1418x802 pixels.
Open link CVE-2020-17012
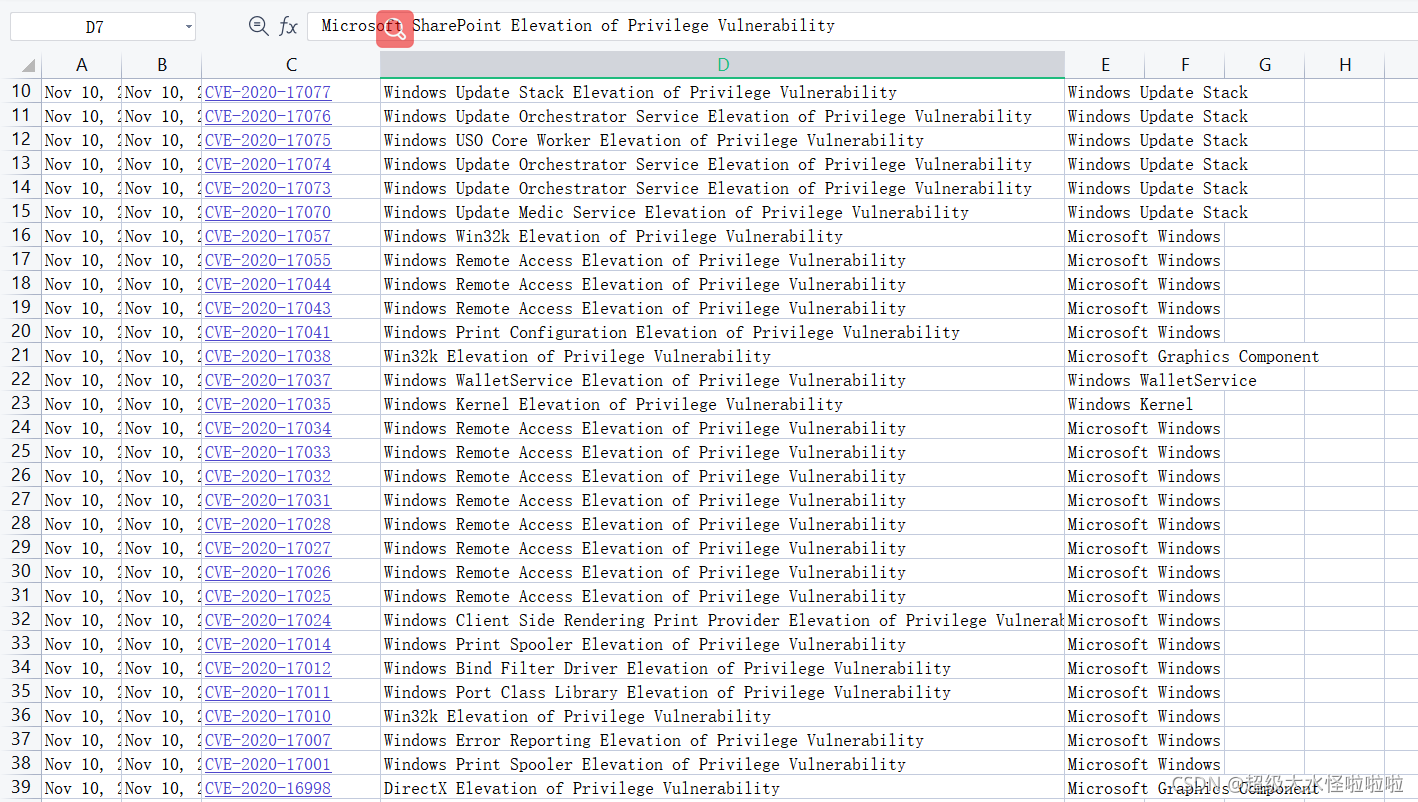tap(268, 668)
